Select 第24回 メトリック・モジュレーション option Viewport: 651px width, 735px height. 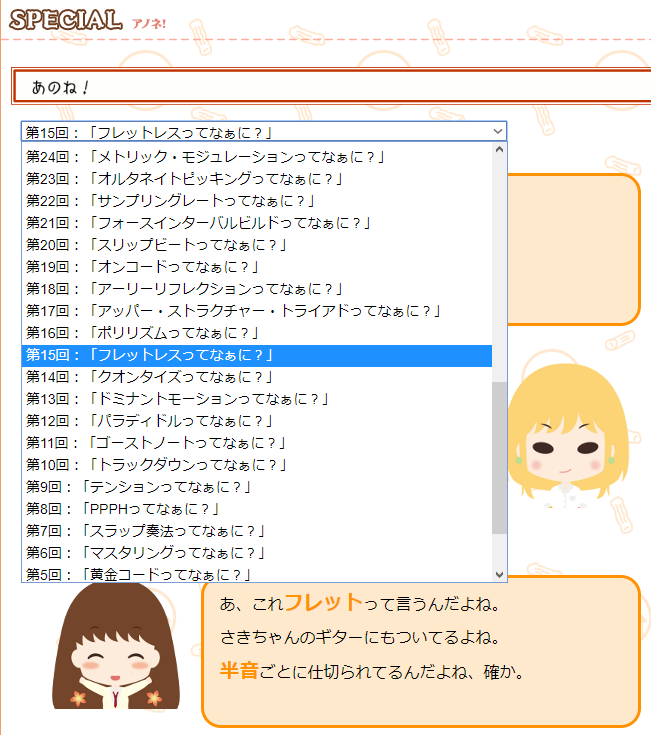click(257, 157)
